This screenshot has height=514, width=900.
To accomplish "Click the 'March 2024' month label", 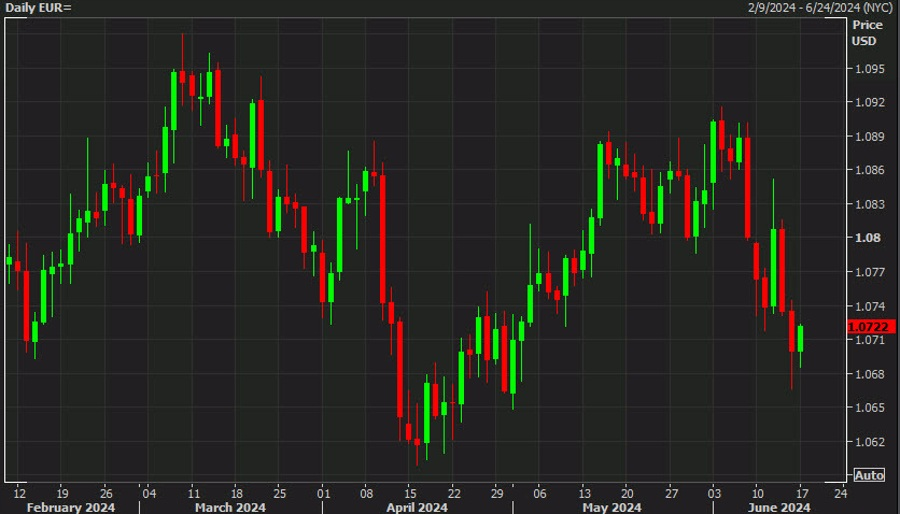I will 230,507.
